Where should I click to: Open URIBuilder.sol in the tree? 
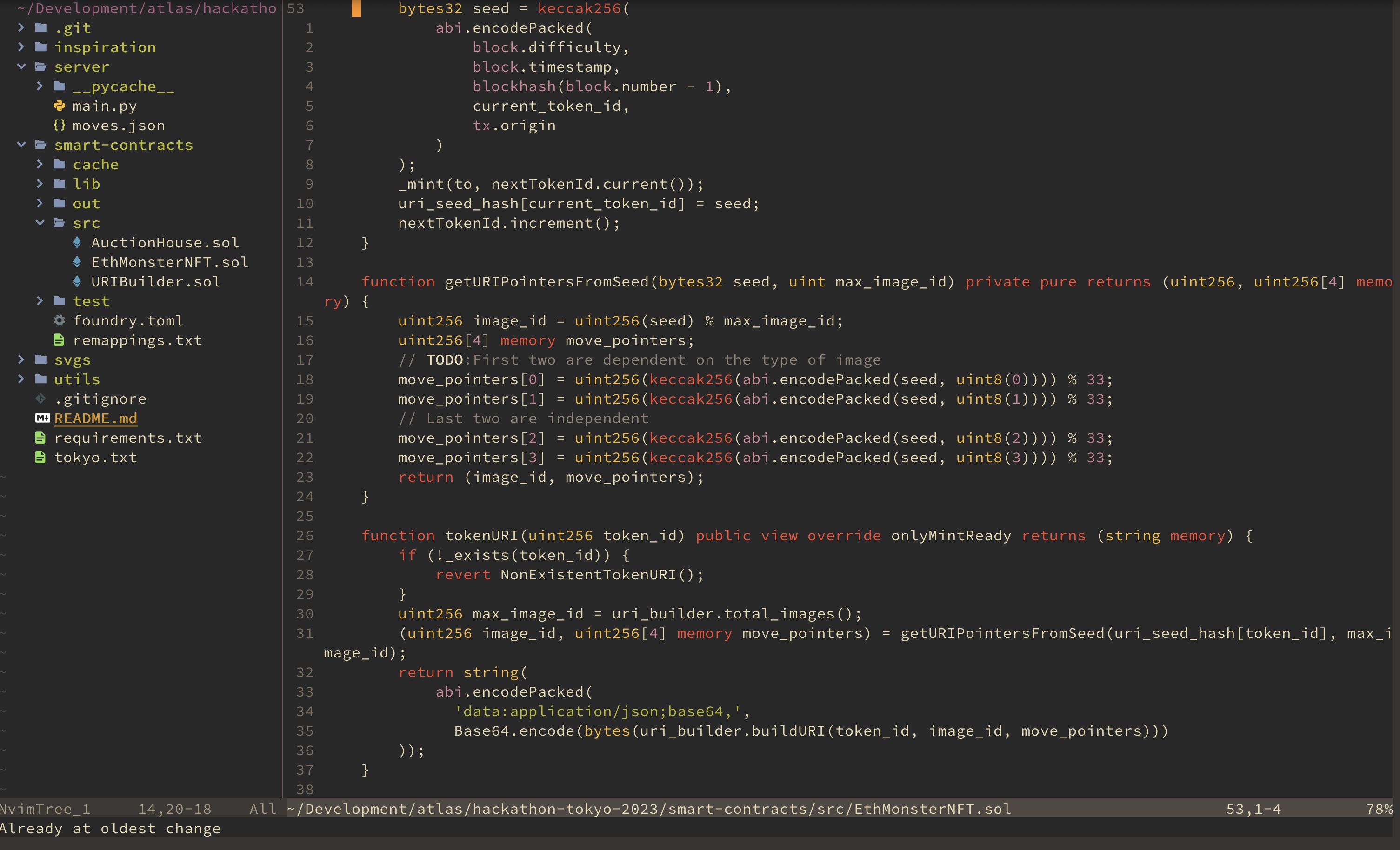pos(156,282)
